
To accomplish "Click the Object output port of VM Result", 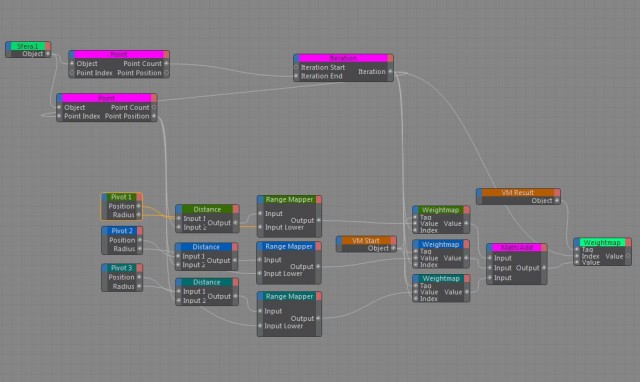I will pyautogui.click(x=557, y=200).
